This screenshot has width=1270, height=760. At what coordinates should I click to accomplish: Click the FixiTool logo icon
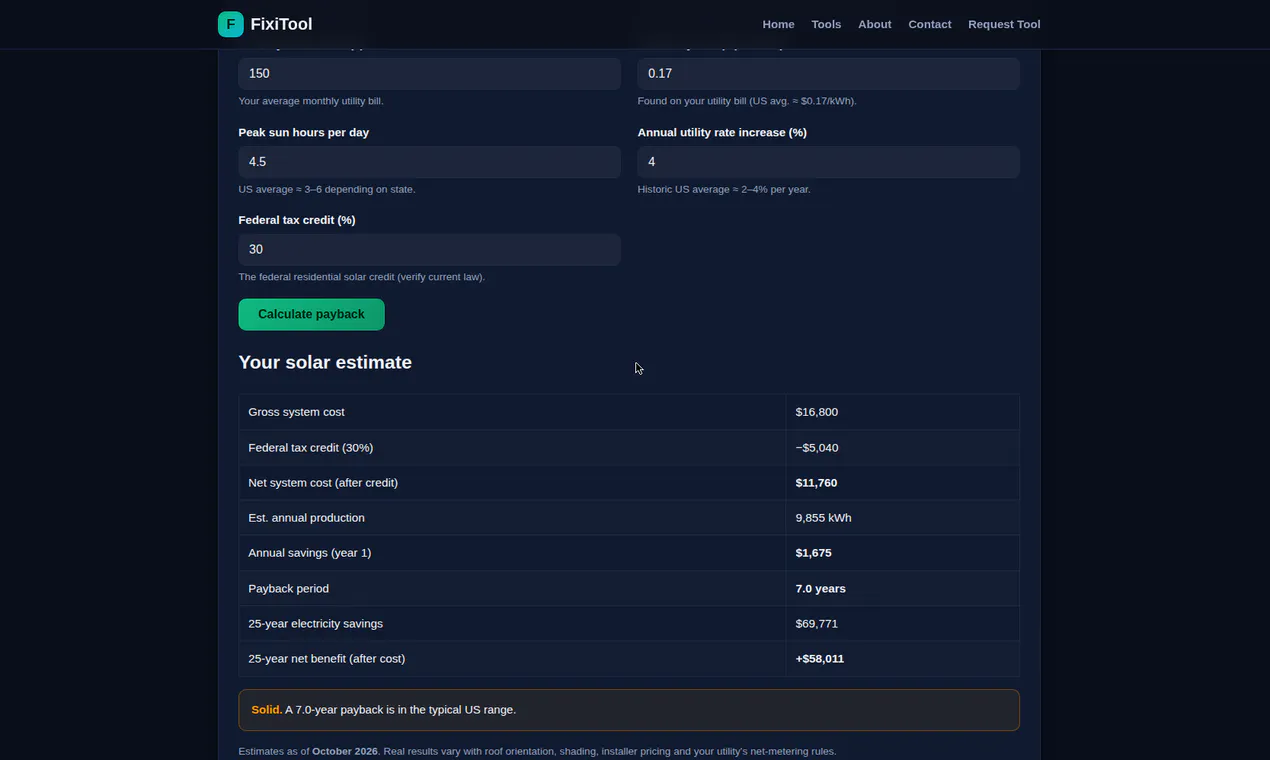[230, 24]
